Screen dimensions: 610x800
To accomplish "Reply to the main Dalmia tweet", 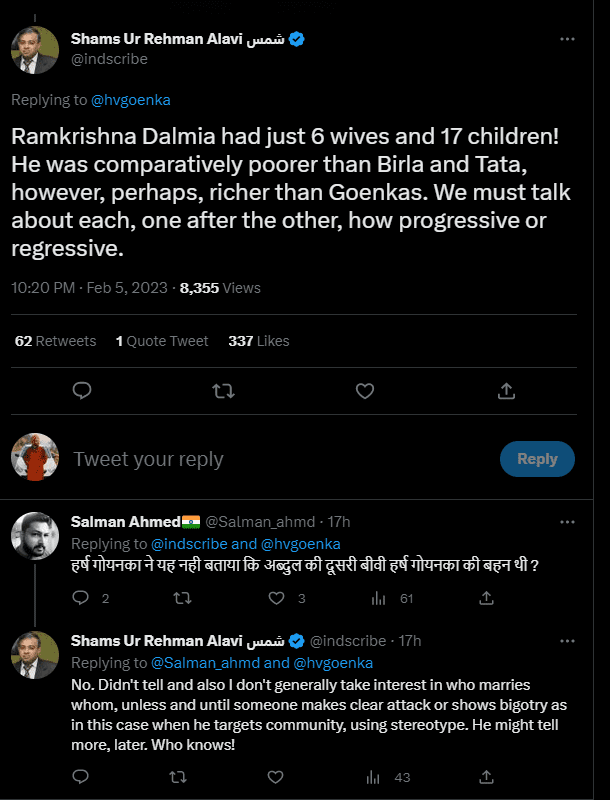I will pyautogui.click(x=83, y=390).
